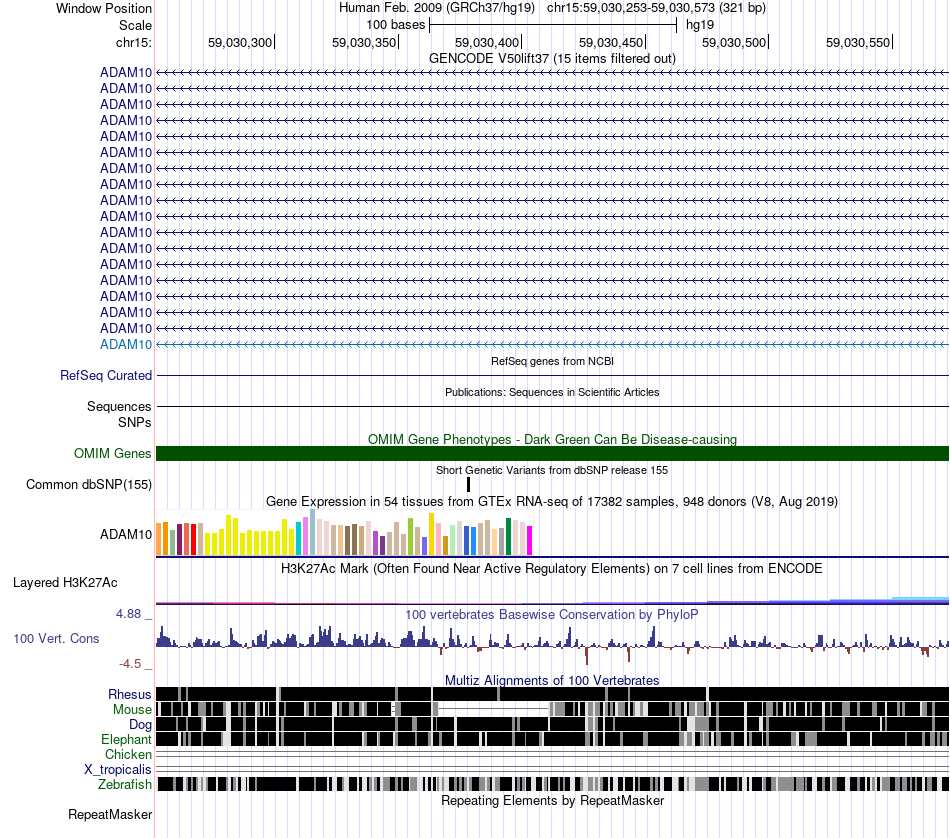
Task: Open Publications: Sequences in Scientific Articles track
Action: 552,392
